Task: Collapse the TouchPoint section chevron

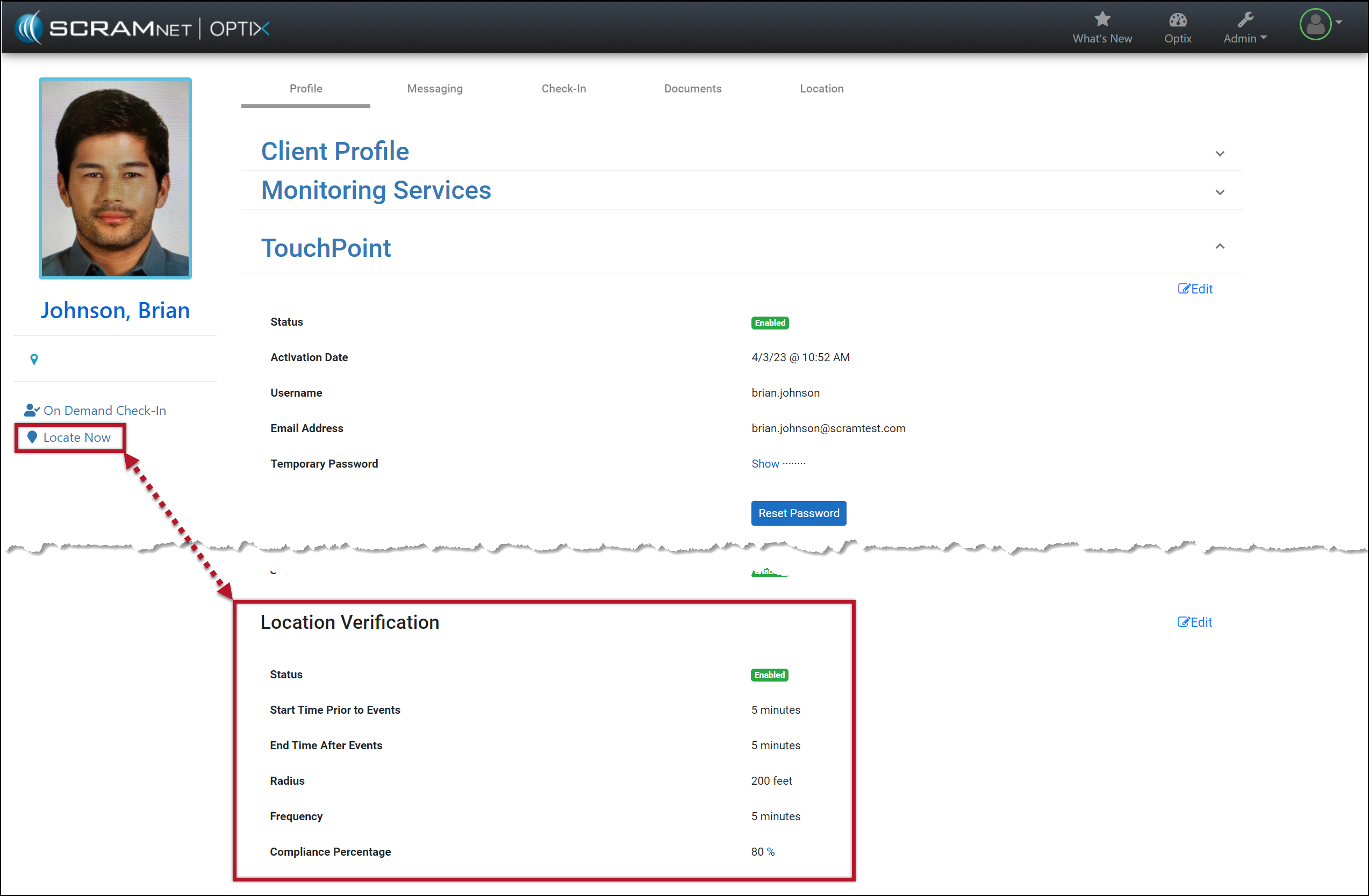Action: (x=1220, y=246)
